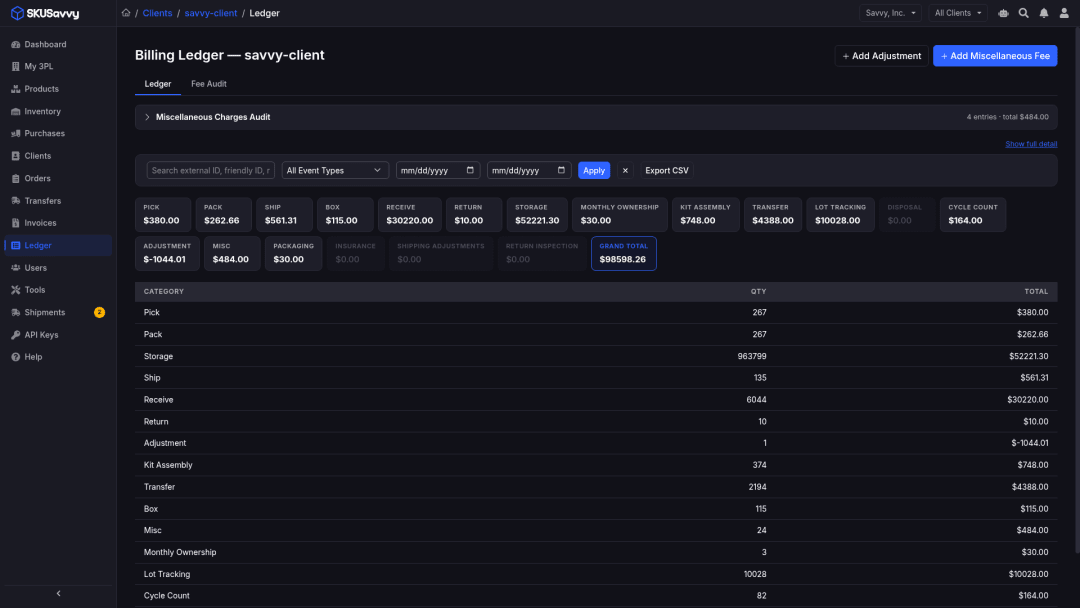Open Clients in the sidebar
This screenshot has width=1080, height=608.
pos(58,156)
